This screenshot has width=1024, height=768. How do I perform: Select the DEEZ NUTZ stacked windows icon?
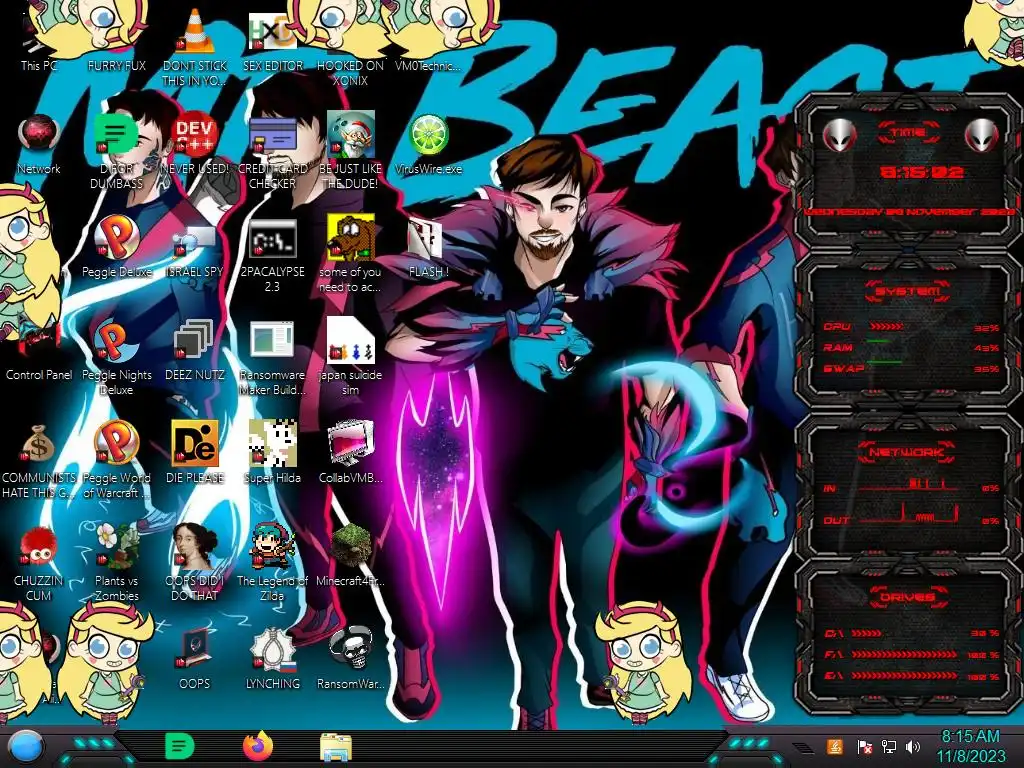pyautogui.click(x=195, y=350)
